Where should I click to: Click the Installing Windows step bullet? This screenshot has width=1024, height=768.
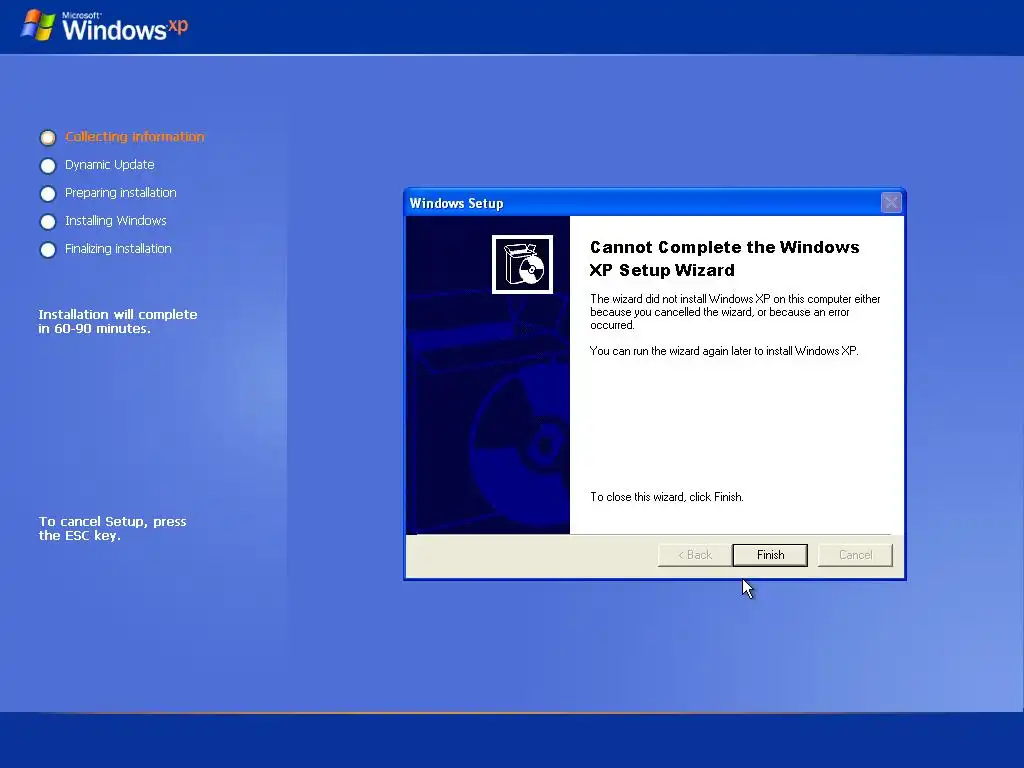pyautogui.click(x=48, y=222)
